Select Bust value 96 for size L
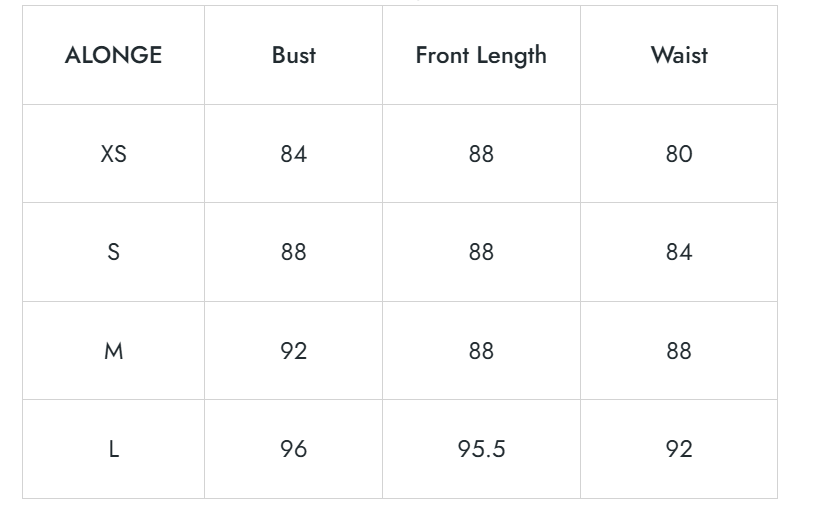Screen dimensions: 817x520 (x=293, y=449)
